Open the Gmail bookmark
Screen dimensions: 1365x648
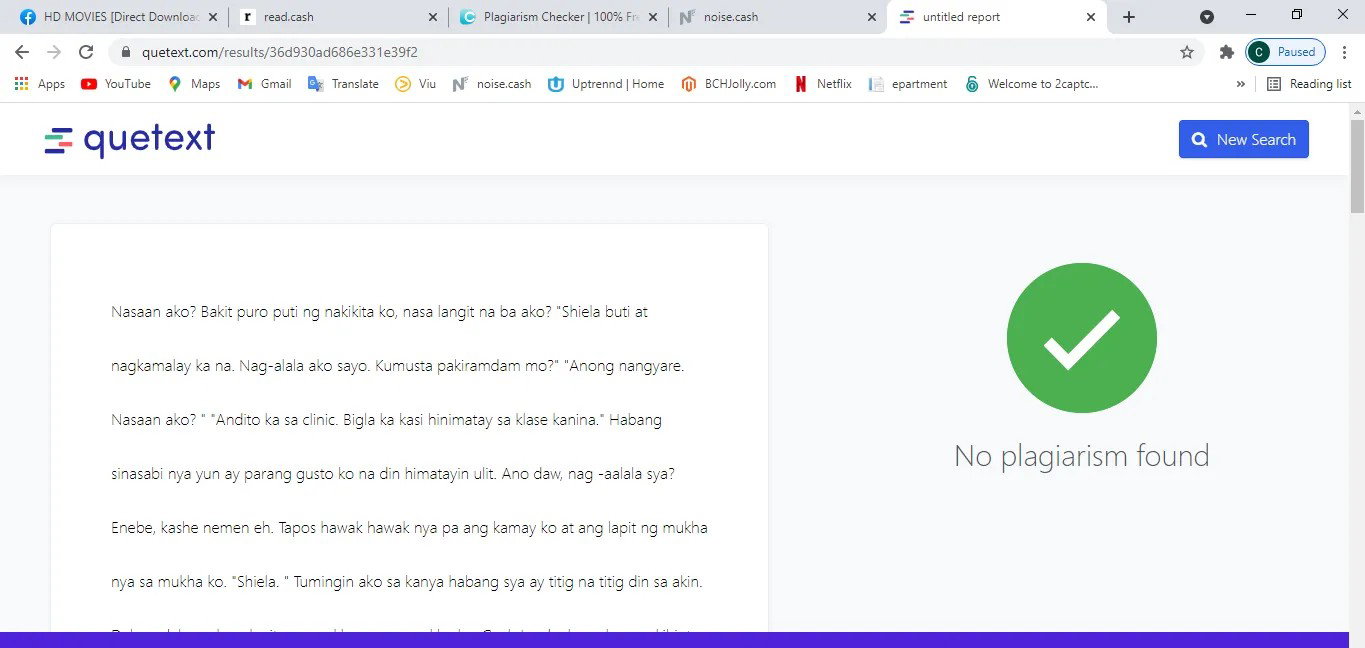pyautogui.click(x=265, y=84)
